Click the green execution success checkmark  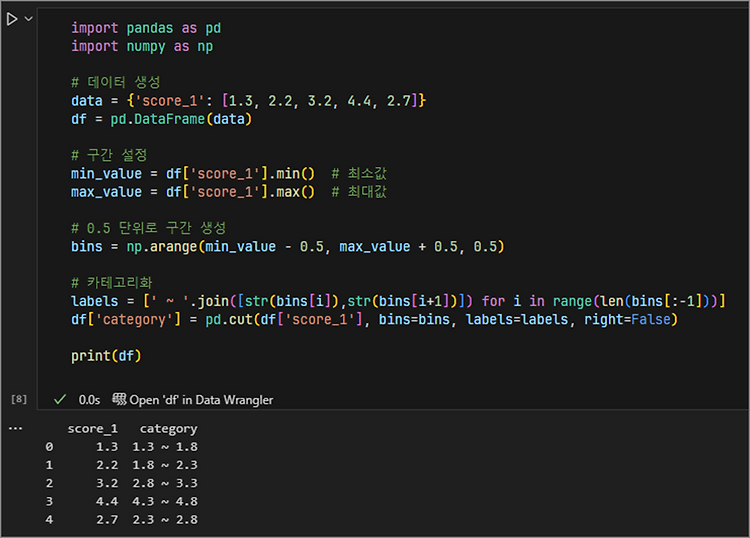[x=60, y=399]
